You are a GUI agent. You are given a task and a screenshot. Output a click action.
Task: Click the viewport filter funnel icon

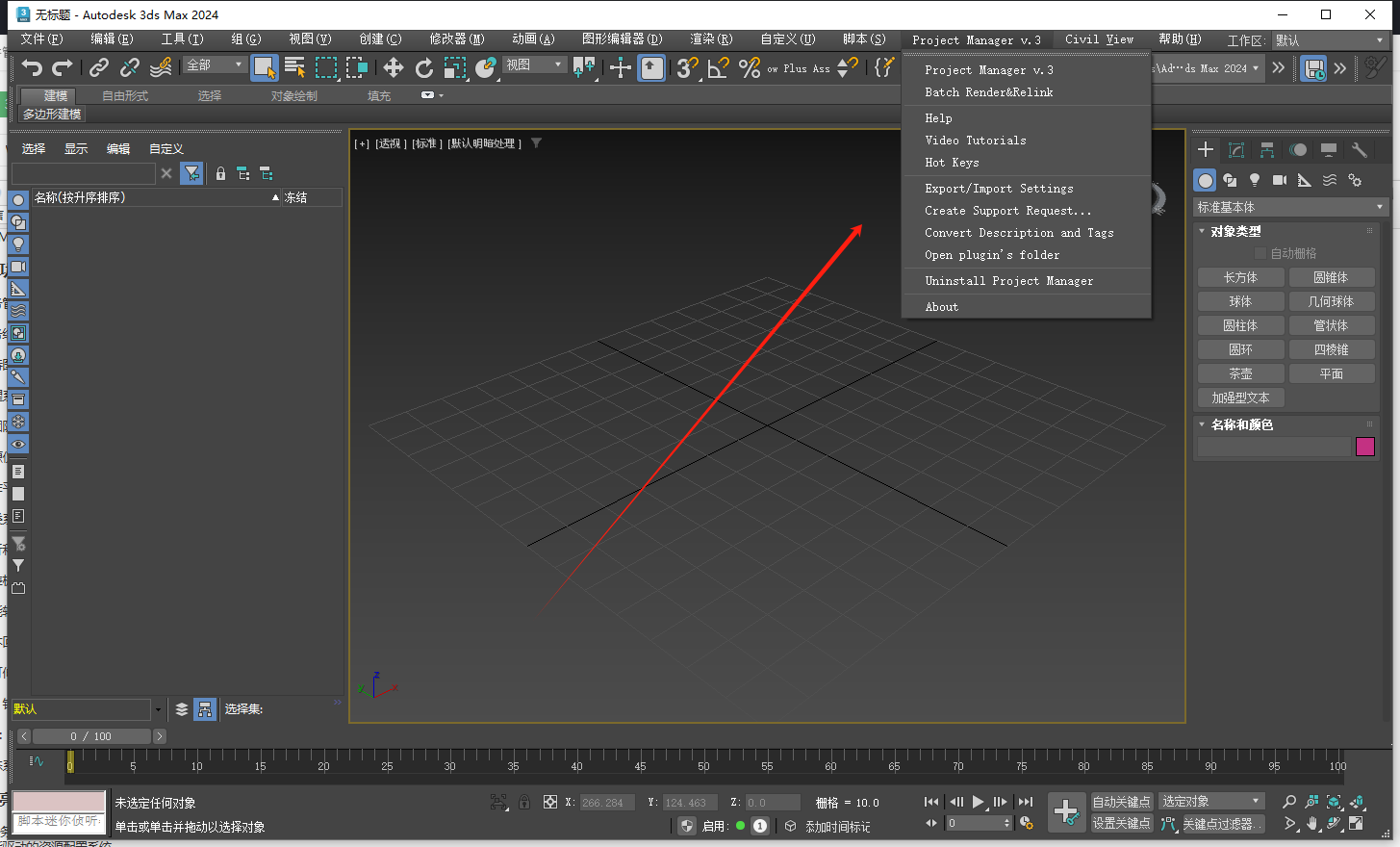tap(536, 142)
